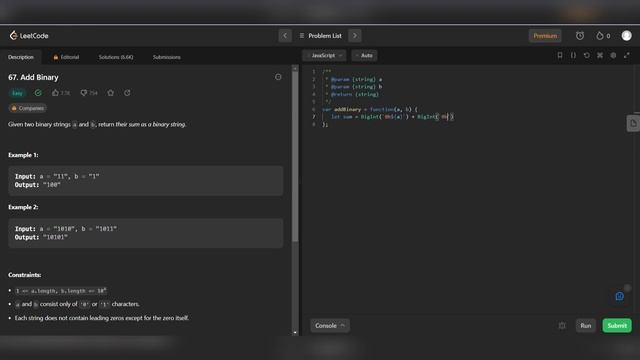640x360 pixels.
Task: Click the scrollbar up arrow in the description panel
Action: click(x=295, y=68)
